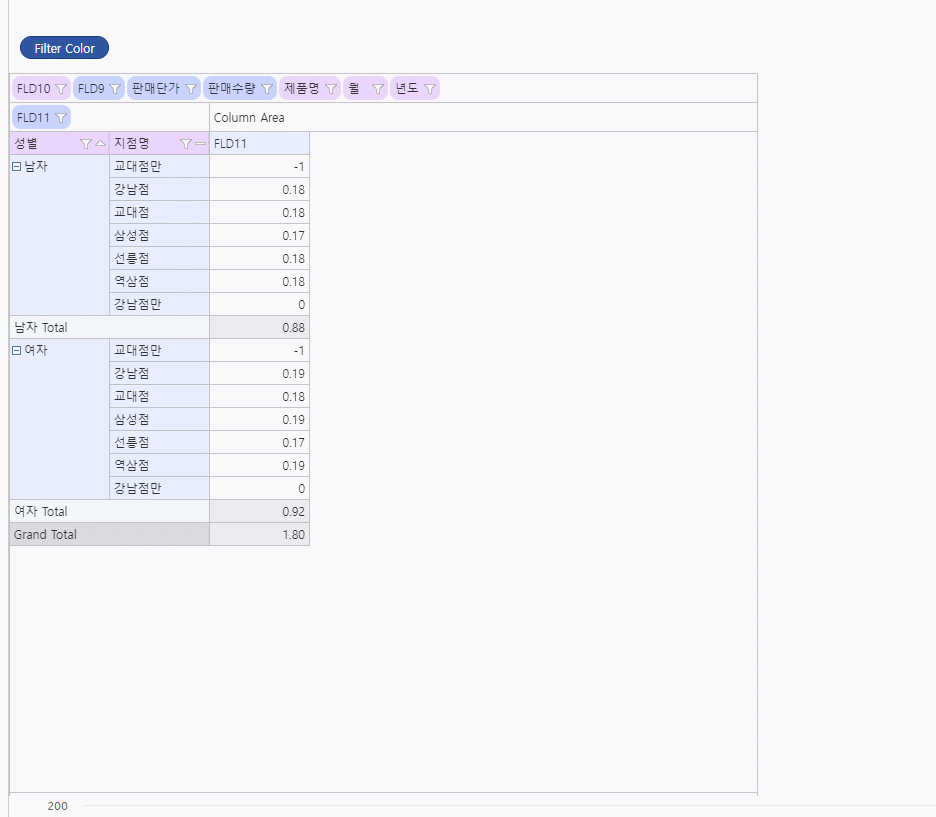The image size is (936, 817).
Task: Select the 년도 field chip
Action: point(415,88)
